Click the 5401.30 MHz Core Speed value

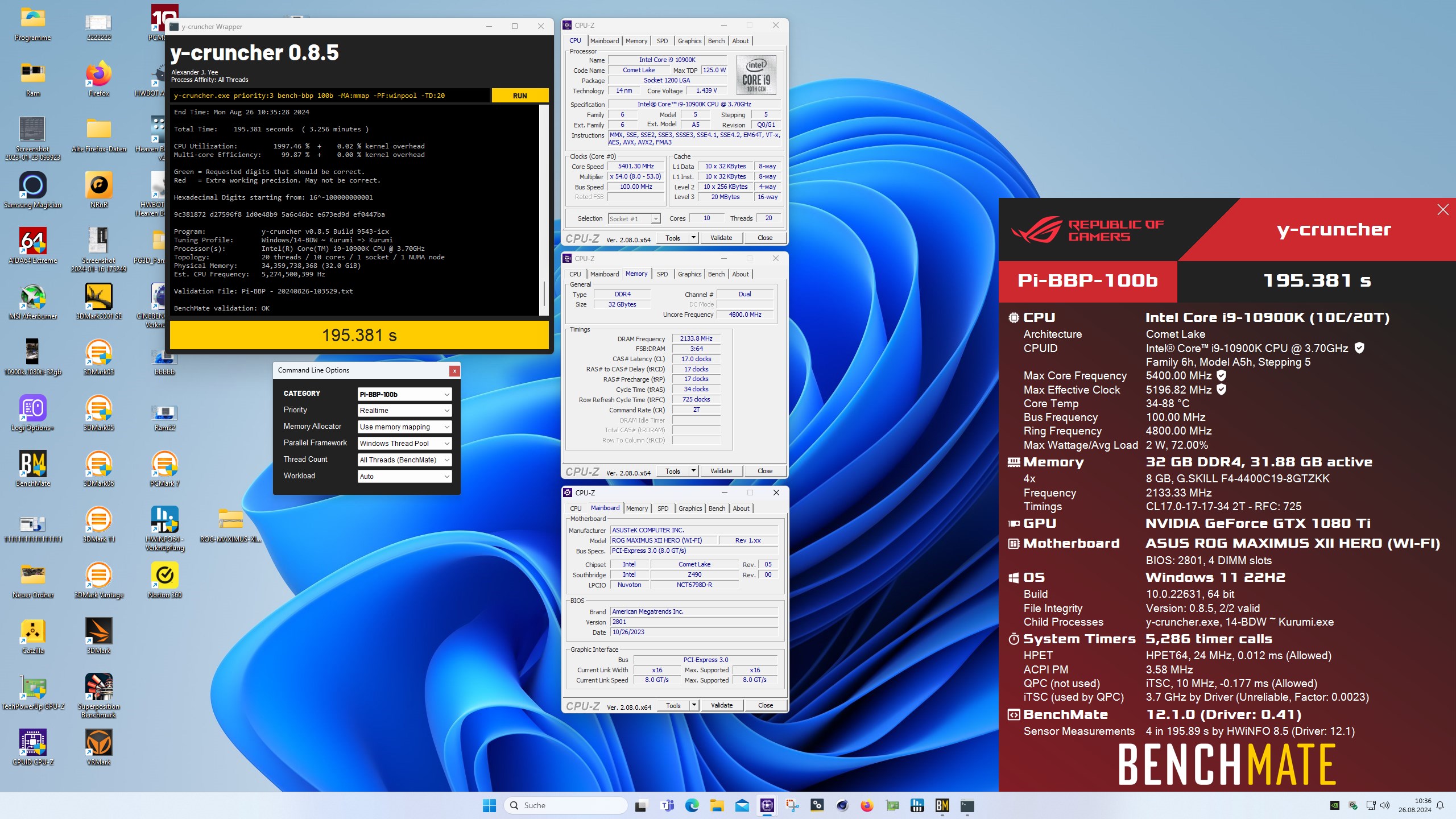(636, 167)
